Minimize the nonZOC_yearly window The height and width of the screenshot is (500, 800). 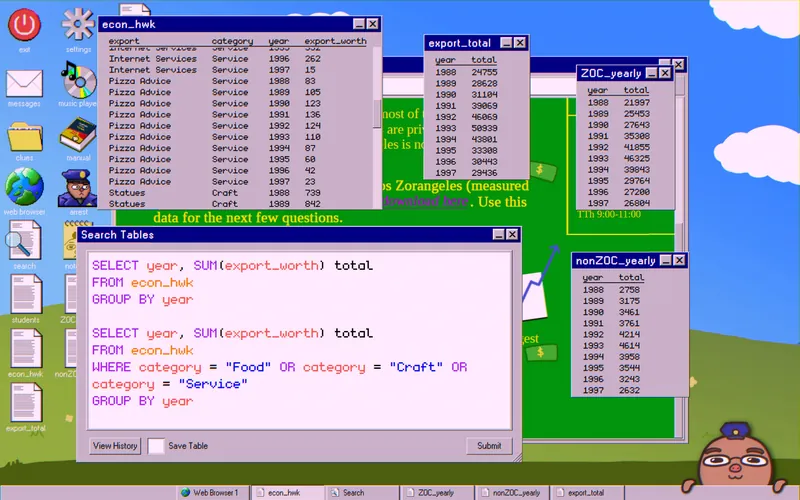tap(666, 260)
